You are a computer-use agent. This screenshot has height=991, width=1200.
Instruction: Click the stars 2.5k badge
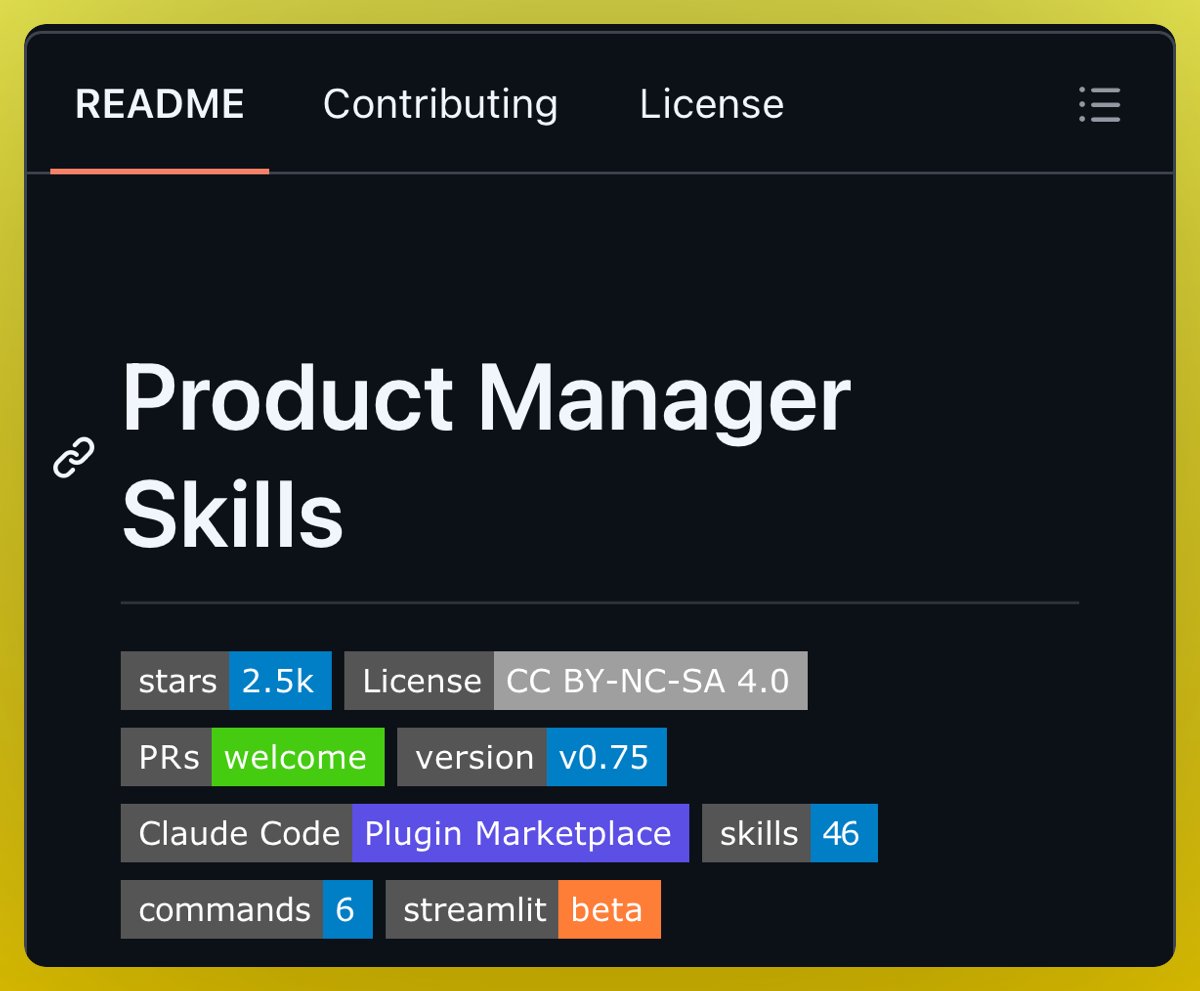225,680
